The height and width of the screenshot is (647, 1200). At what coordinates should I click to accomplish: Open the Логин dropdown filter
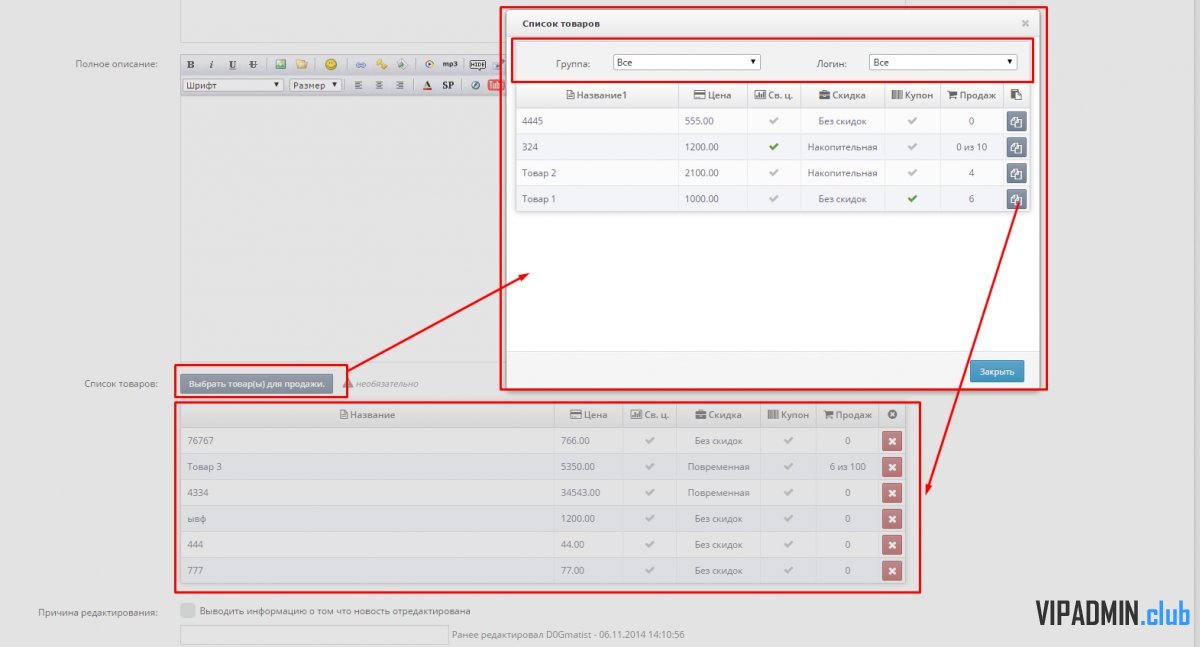tap(942, 63)
